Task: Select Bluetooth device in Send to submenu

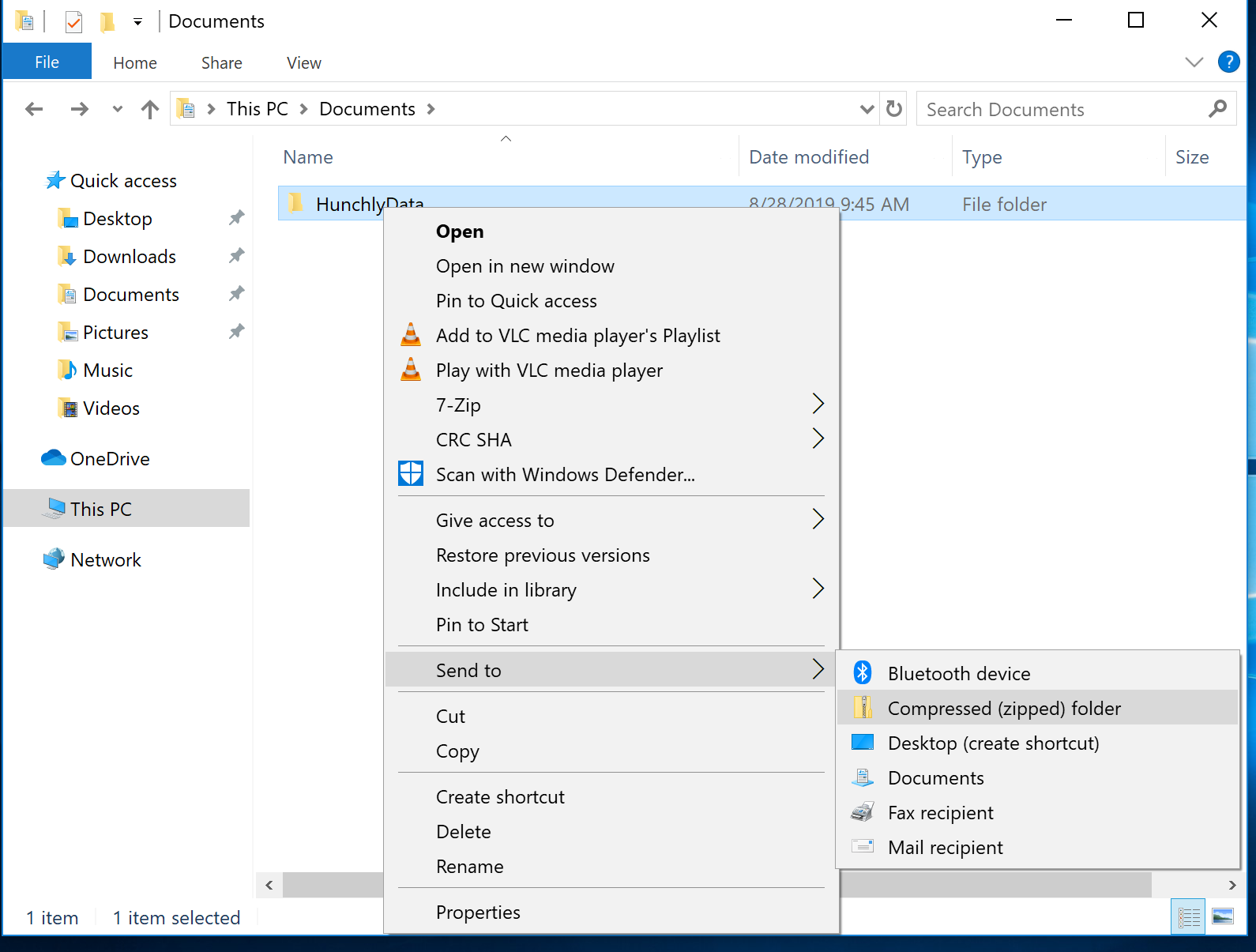Action: (x=958, y=673)
